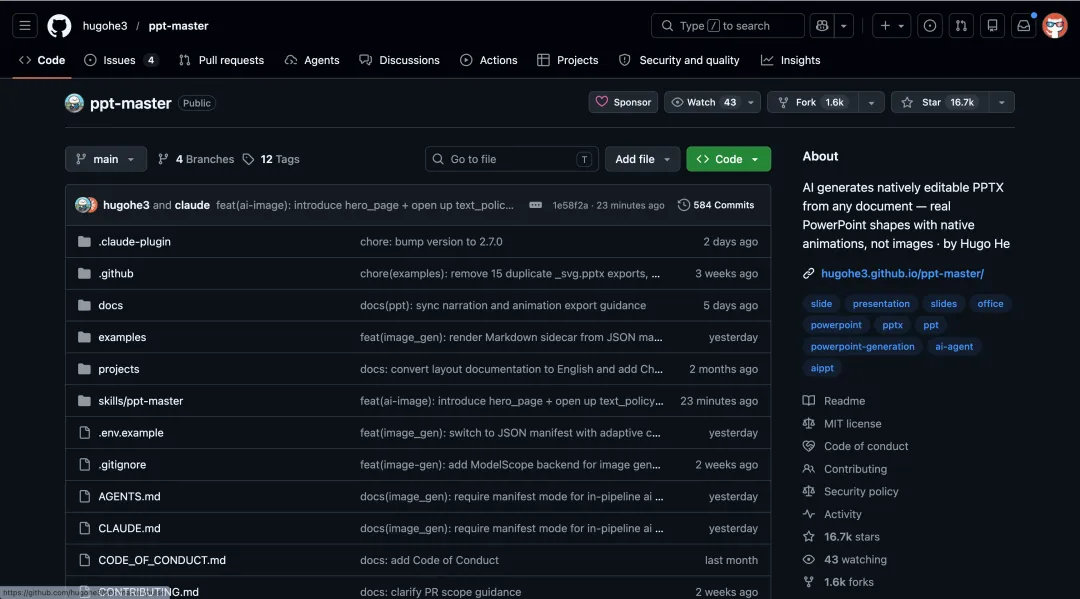
Task: Open pull requests icon in header
Action: pyautogui.click(x=961, y=25)
